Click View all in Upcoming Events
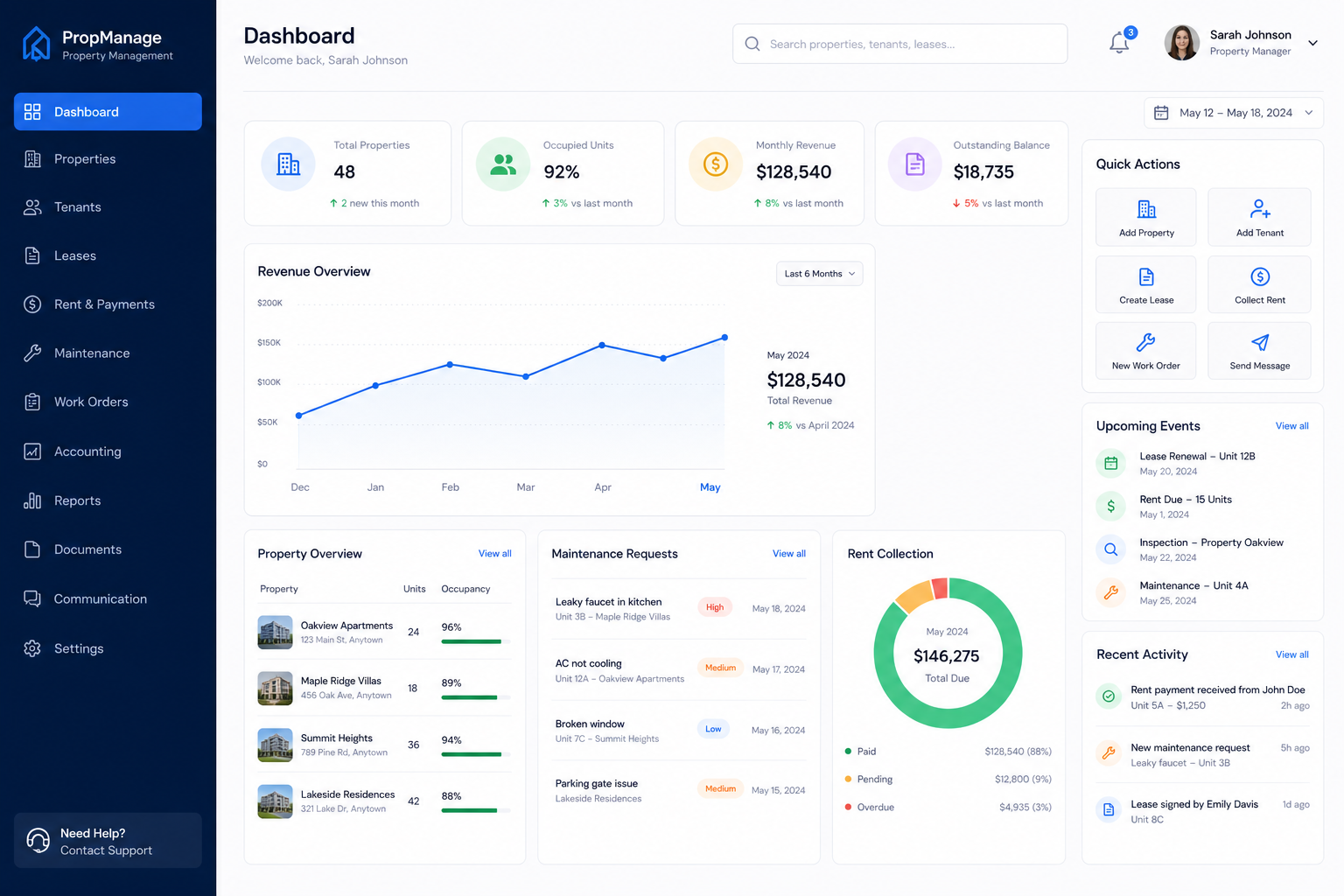The image size is (1344, 896). click(x=1292, y=426)
